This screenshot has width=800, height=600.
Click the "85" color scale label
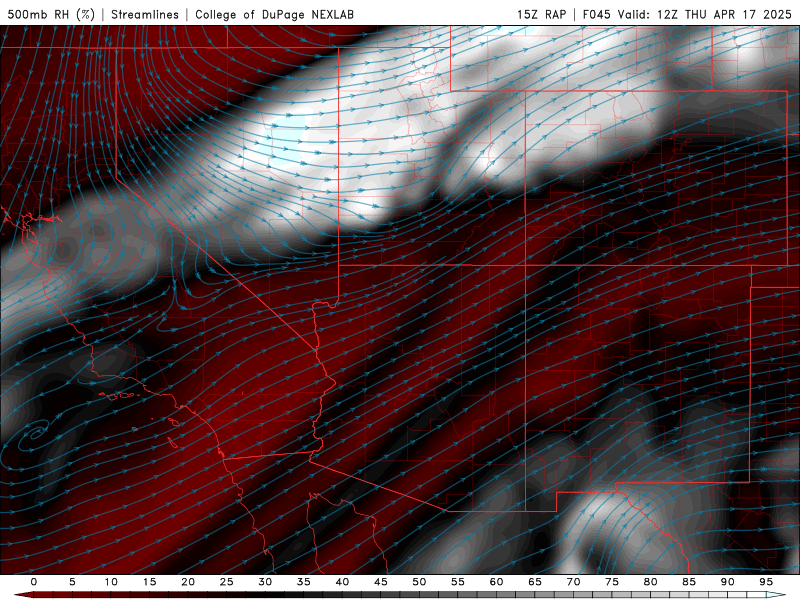689,582
